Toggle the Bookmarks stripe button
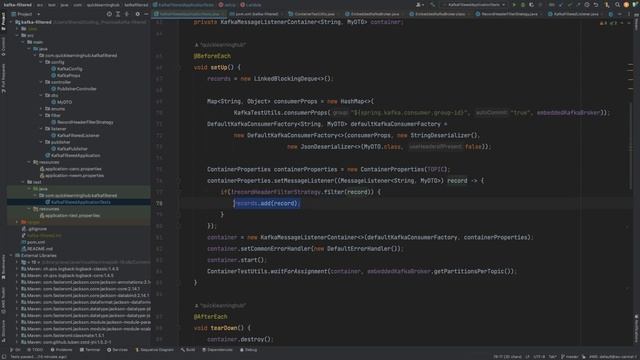This screenshot has height=360, width=640. coord(3,267)
